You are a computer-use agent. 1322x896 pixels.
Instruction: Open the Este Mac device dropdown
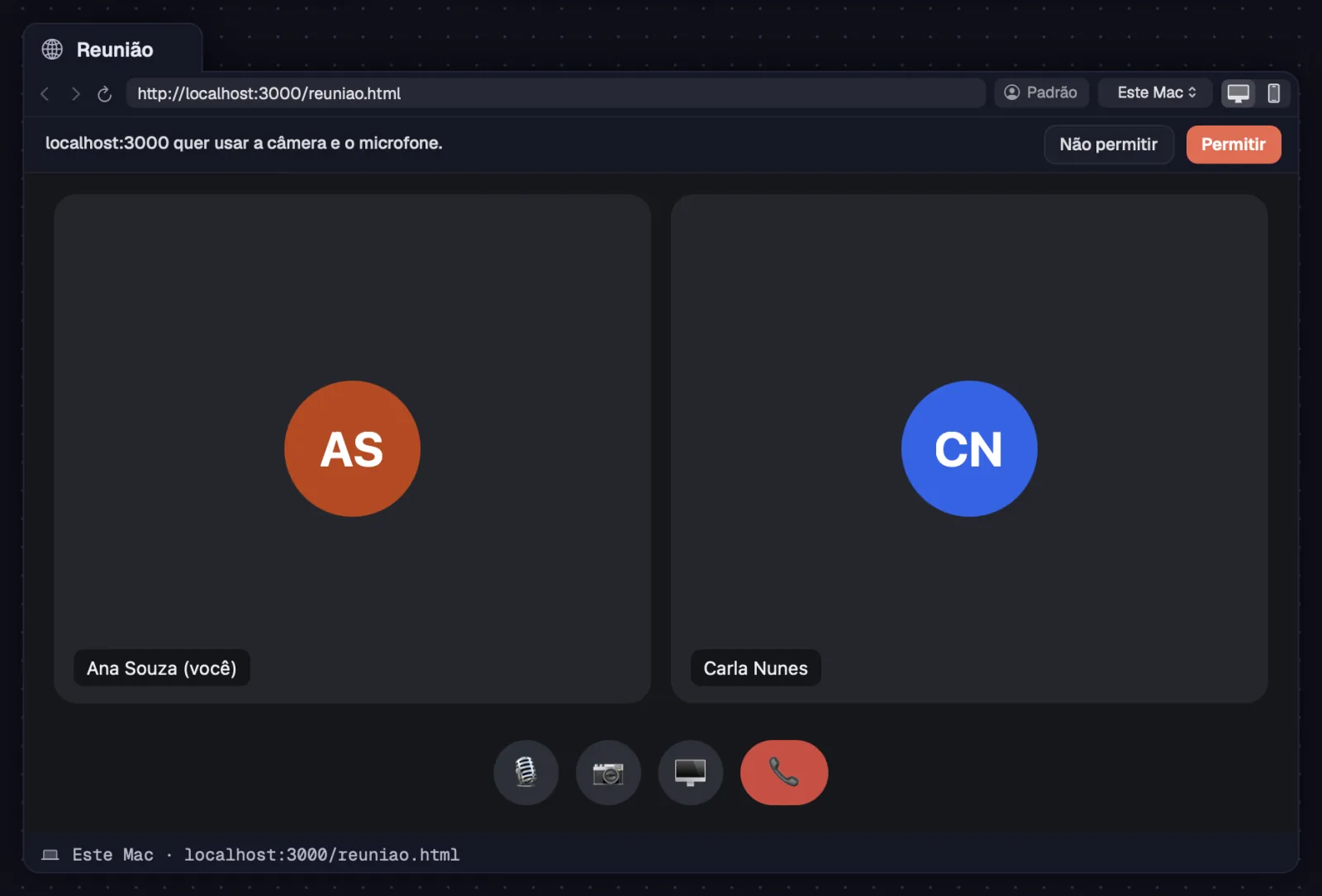(x=1155, y=92)
